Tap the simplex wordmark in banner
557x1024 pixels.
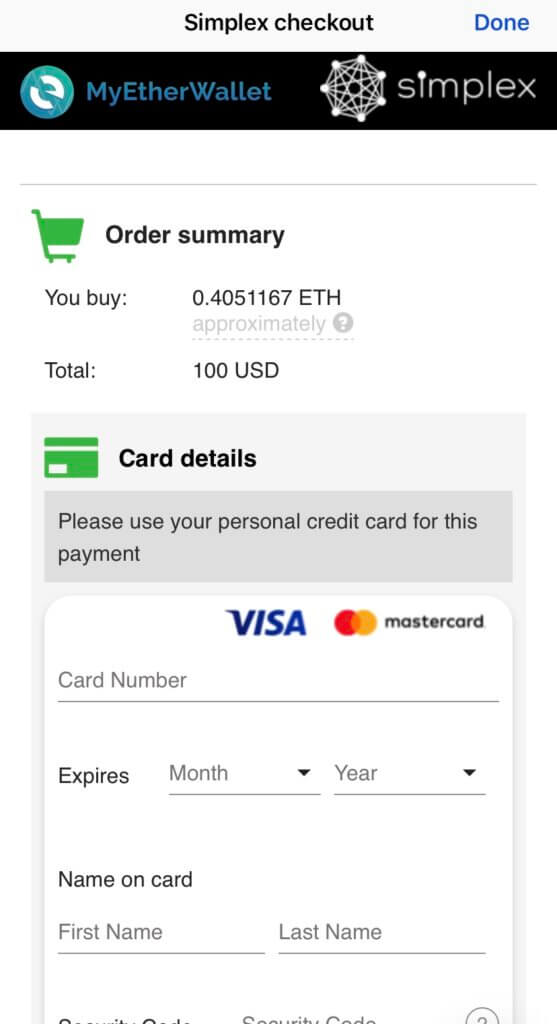coord(466,88)
